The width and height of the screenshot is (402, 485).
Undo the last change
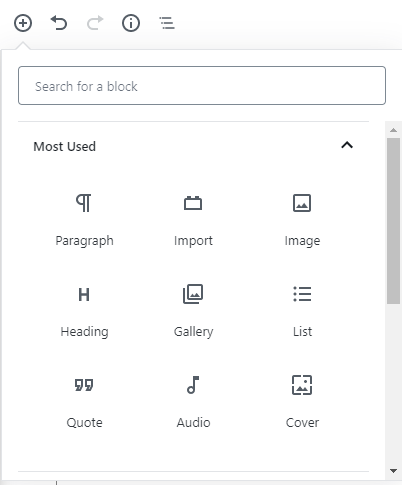[59, 23]
